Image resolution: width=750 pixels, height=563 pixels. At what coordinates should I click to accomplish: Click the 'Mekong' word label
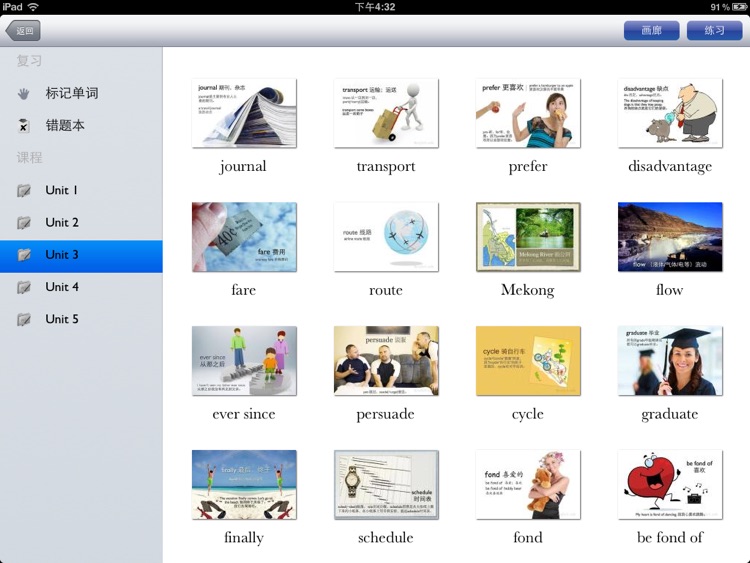click(528, 290)
